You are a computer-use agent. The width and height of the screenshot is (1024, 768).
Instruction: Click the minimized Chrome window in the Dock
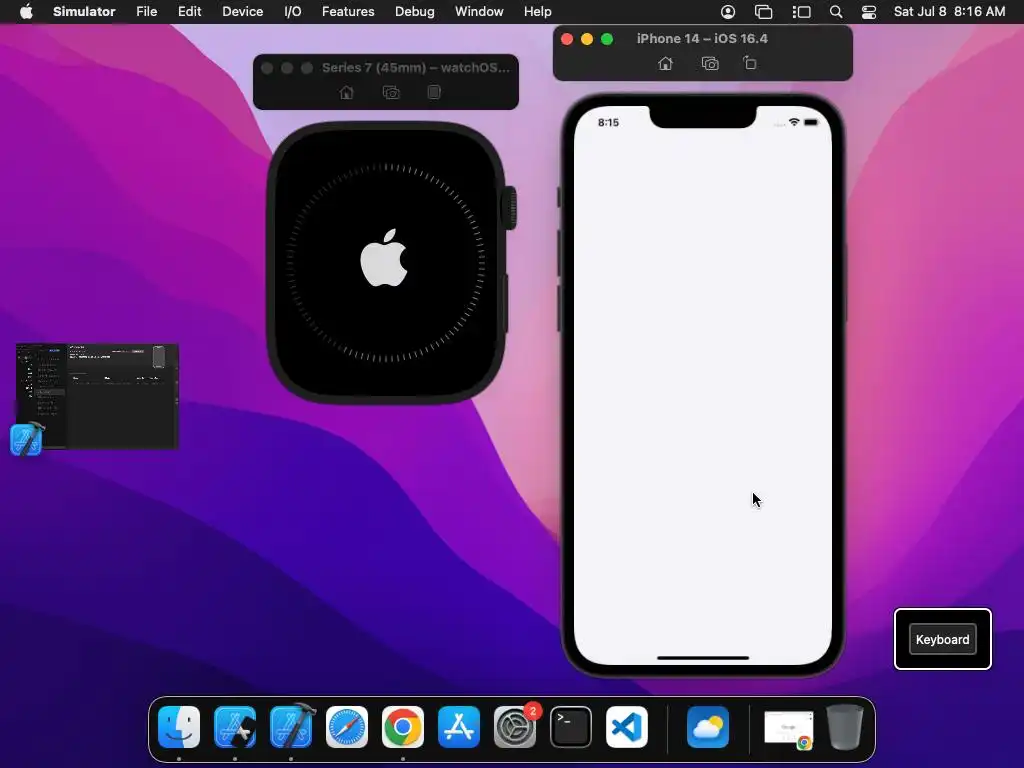point(789,729)
